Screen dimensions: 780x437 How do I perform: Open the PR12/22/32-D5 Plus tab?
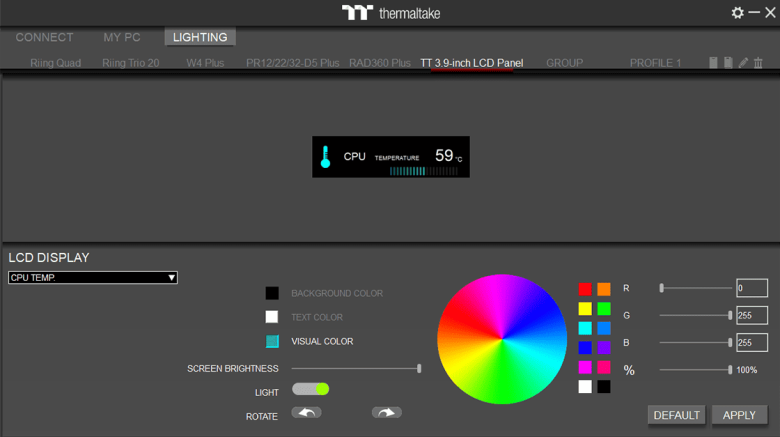point(292,63)
